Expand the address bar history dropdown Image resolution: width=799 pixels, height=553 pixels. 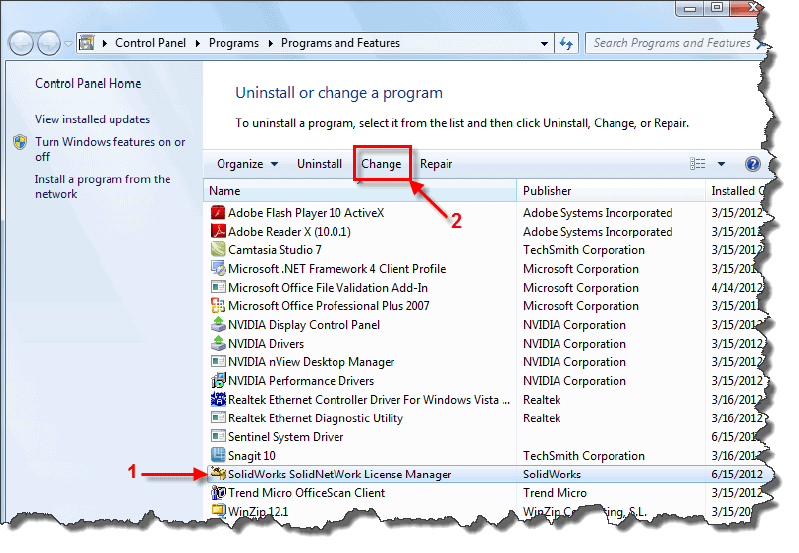pos(543,44)
